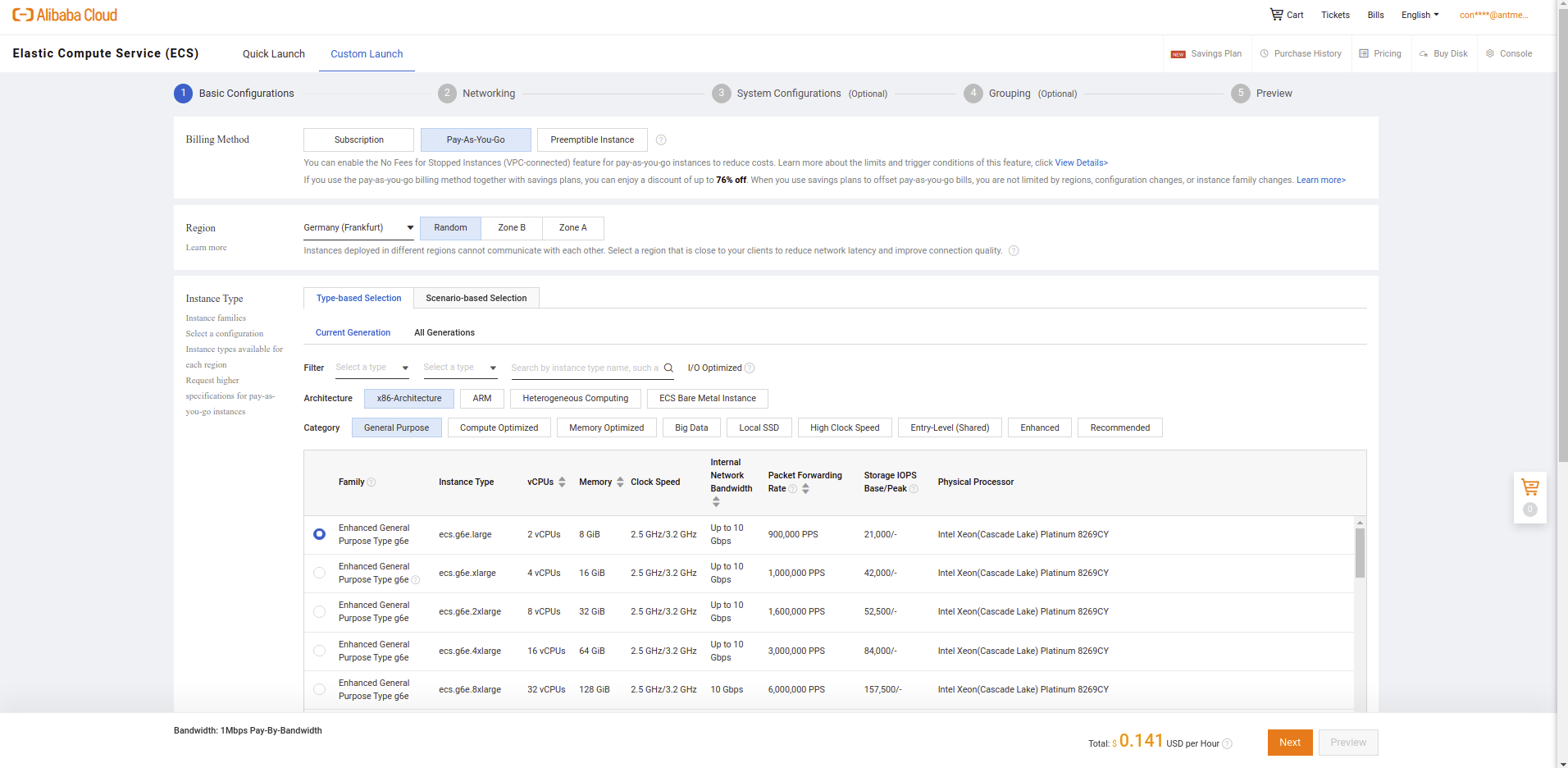Choose Pay-As-You-Go billing method
This screenshot has width=1568, height=768.
[x=476, y=139]
